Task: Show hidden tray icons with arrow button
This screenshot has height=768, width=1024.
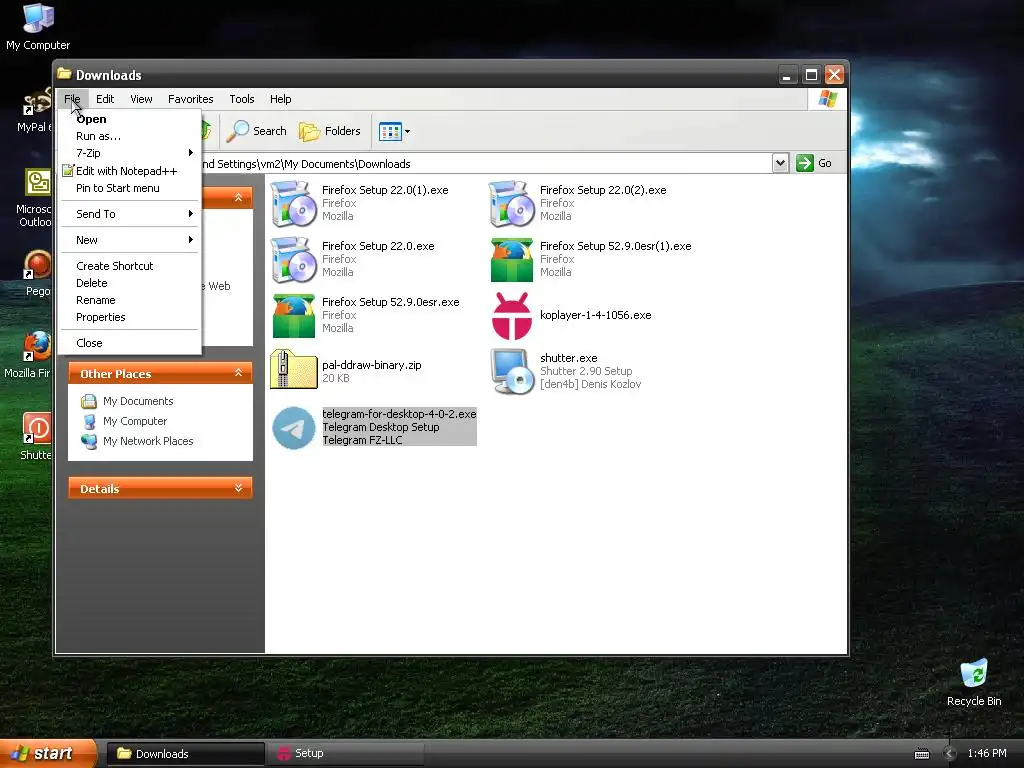Action: click(x=949, y=754)
